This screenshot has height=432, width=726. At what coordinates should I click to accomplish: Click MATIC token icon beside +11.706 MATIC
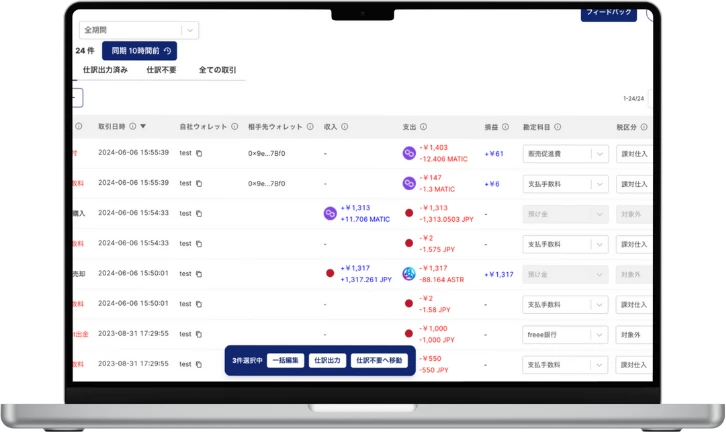(330, 213)
